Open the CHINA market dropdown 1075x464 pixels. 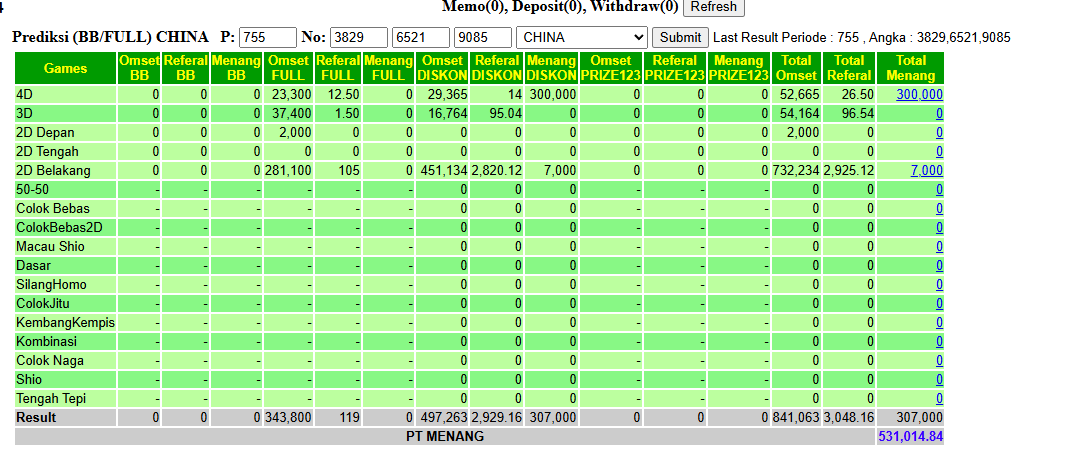(581, 38)
